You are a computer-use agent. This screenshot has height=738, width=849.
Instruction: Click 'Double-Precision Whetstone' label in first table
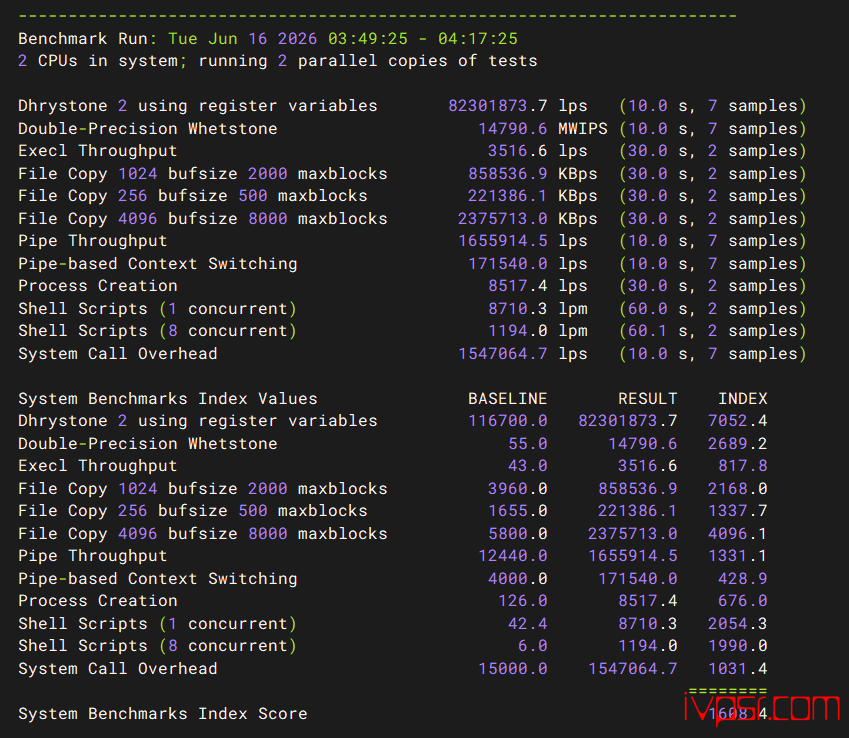pos(148,128)
